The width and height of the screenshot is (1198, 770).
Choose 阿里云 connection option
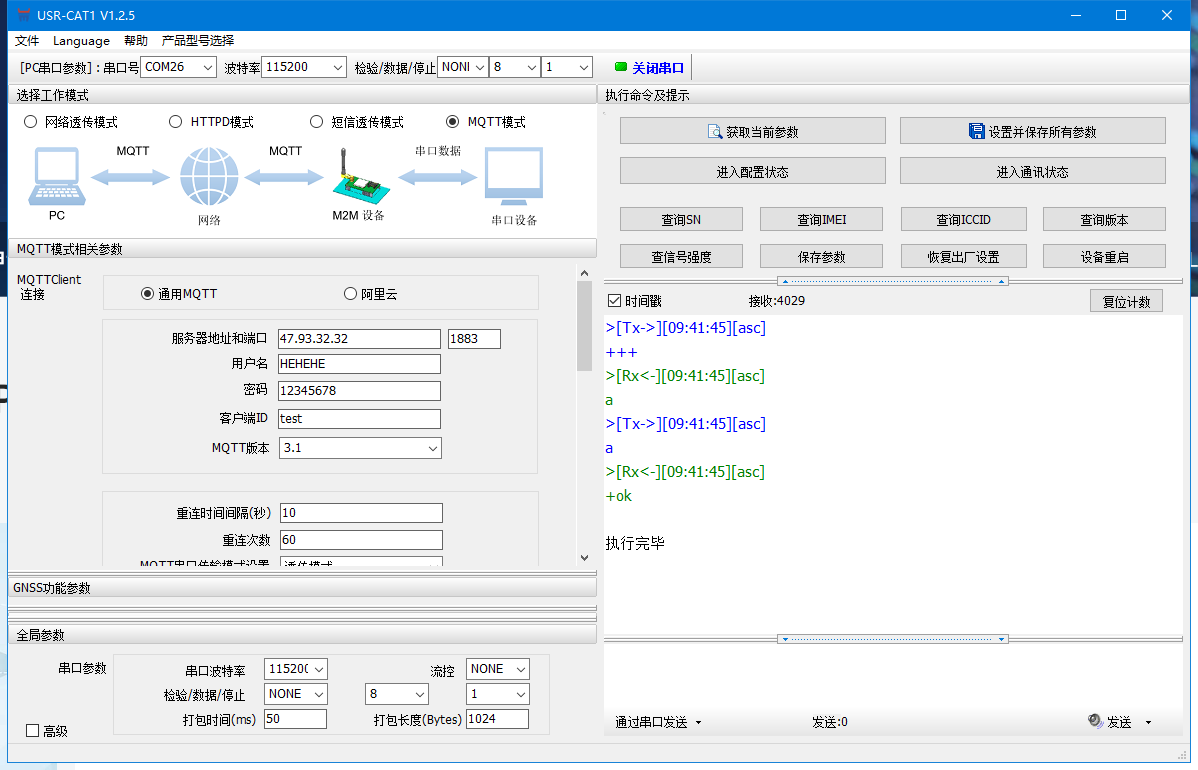(351, 294)
